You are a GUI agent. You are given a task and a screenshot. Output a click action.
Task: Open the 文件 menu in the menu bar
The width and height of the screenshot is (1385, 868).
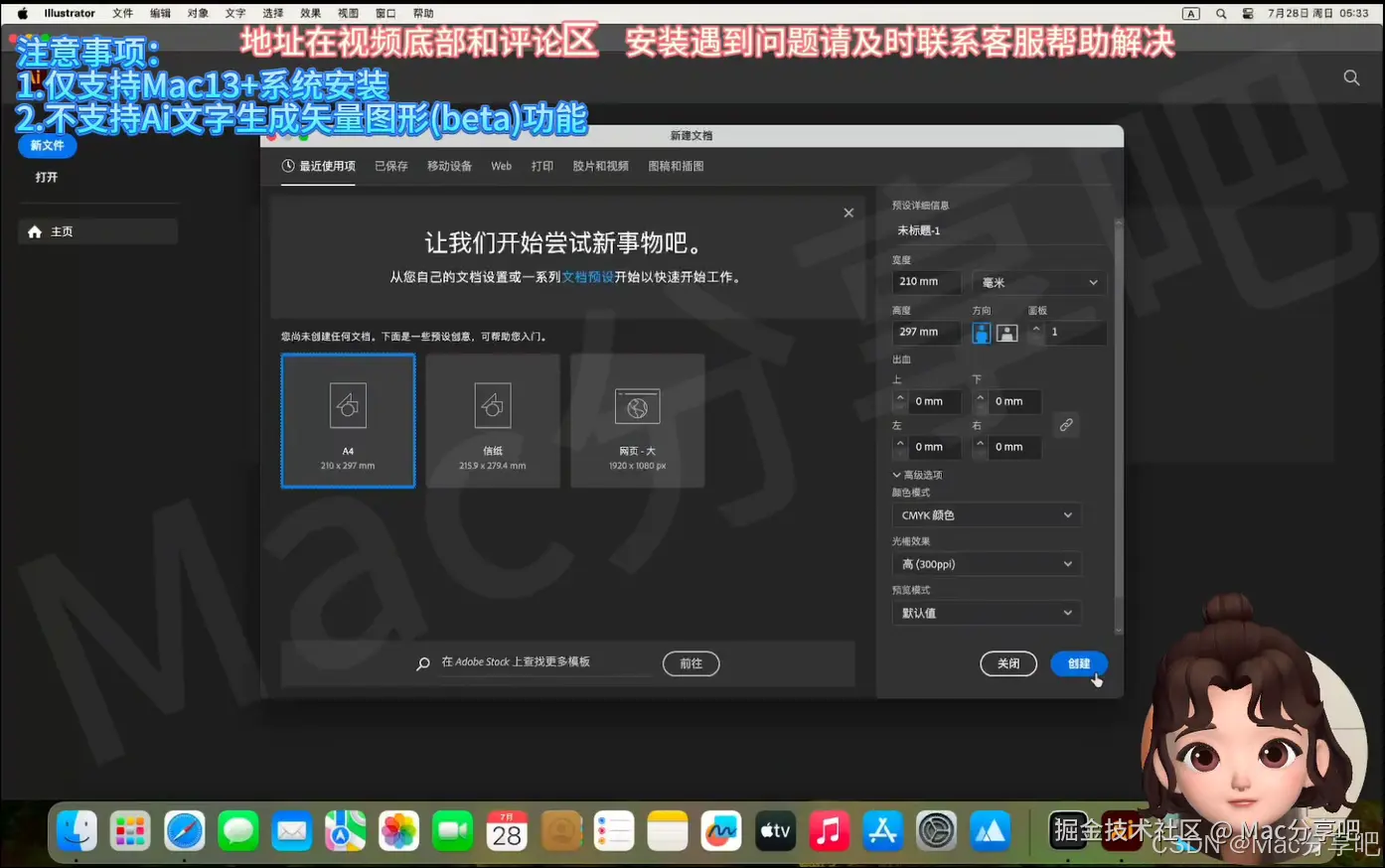point(122,13)
